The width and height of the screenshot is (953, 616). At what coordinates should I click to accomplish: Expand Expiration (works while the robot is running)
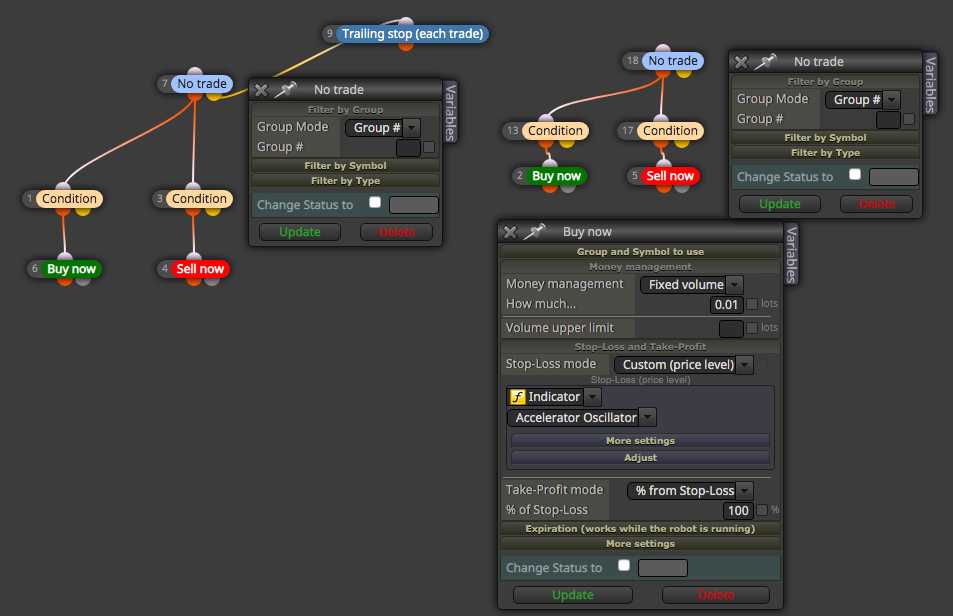pos(640,529)
